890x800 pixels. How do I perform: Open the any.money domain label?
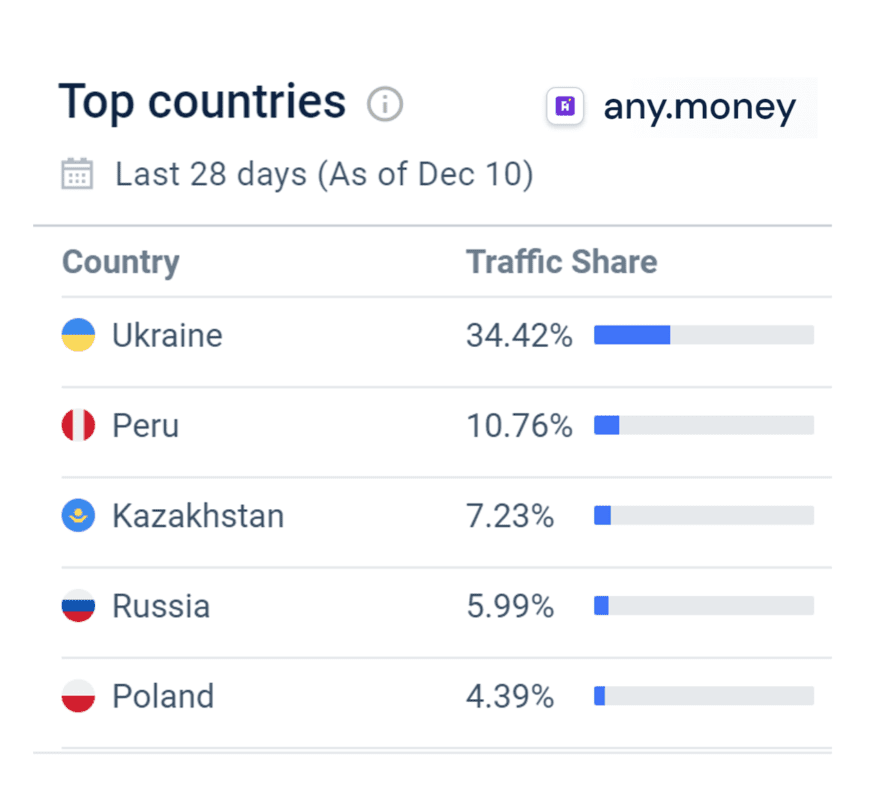pyautogui.click(x=699, y=107)
